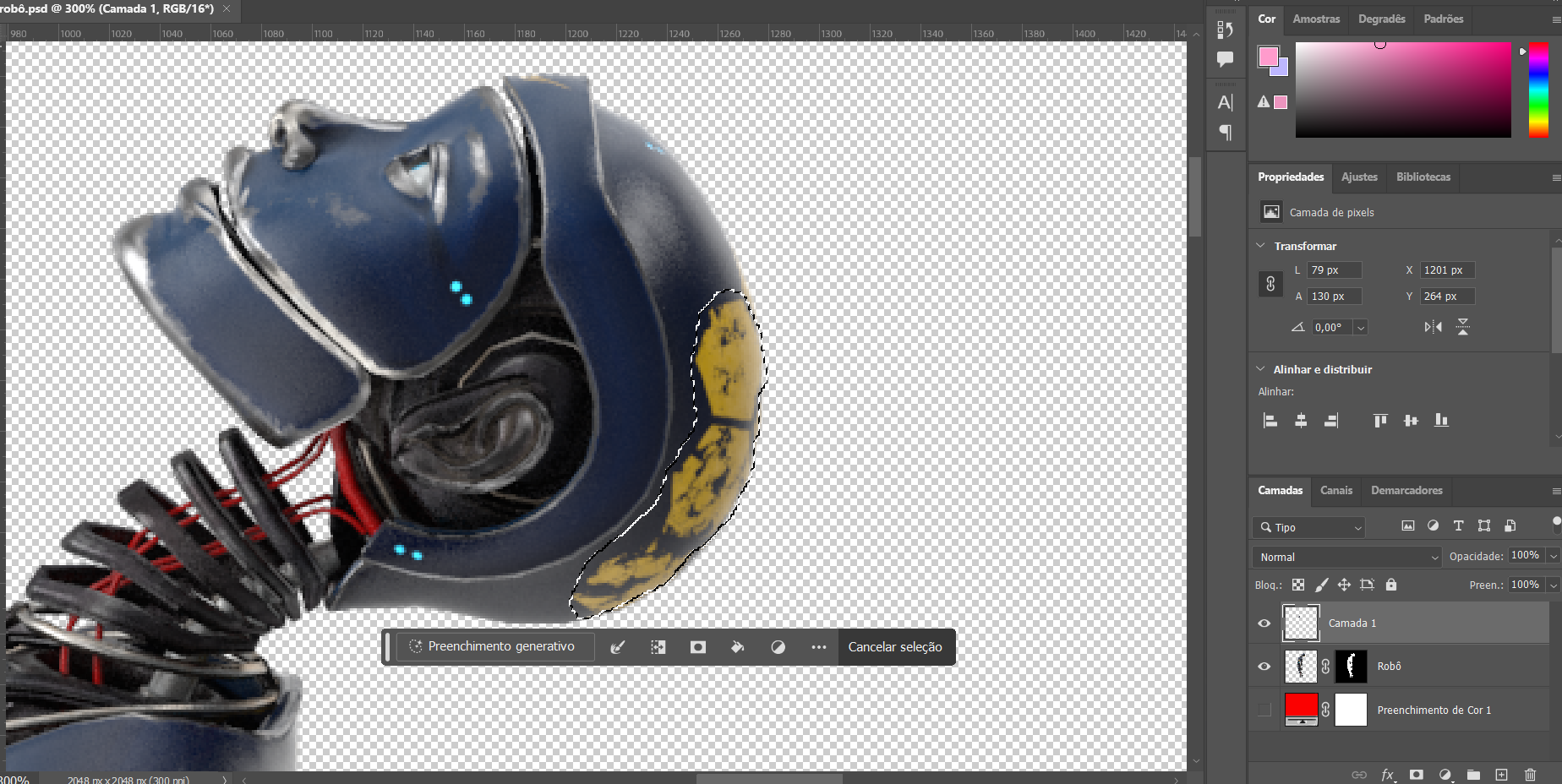
Task: Filter layers by shape layers
Action: click(1484, 525)
